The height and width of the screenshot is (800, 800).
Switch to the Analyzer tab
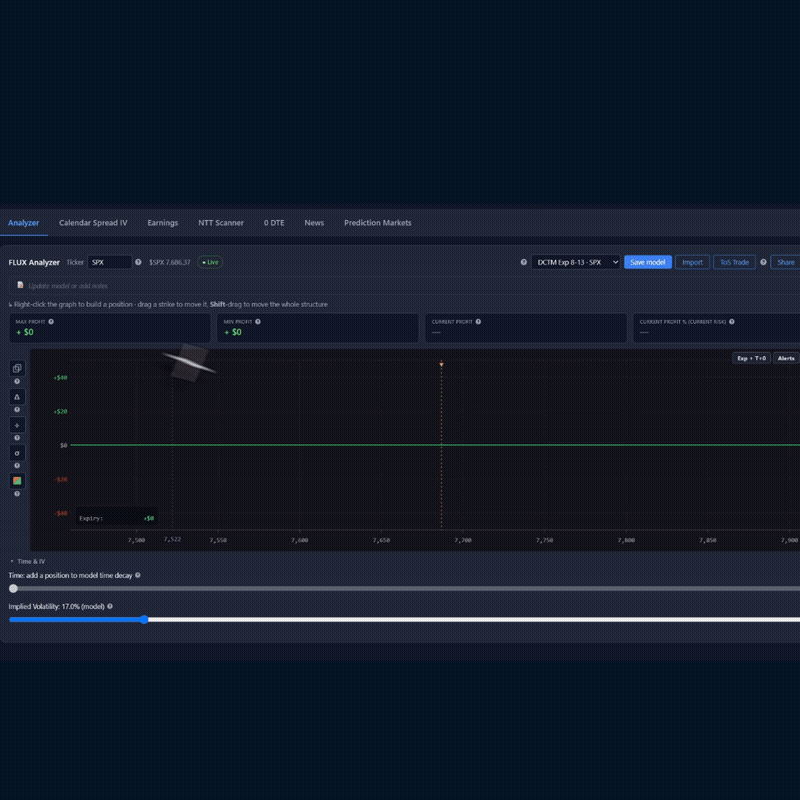point(23,223)
